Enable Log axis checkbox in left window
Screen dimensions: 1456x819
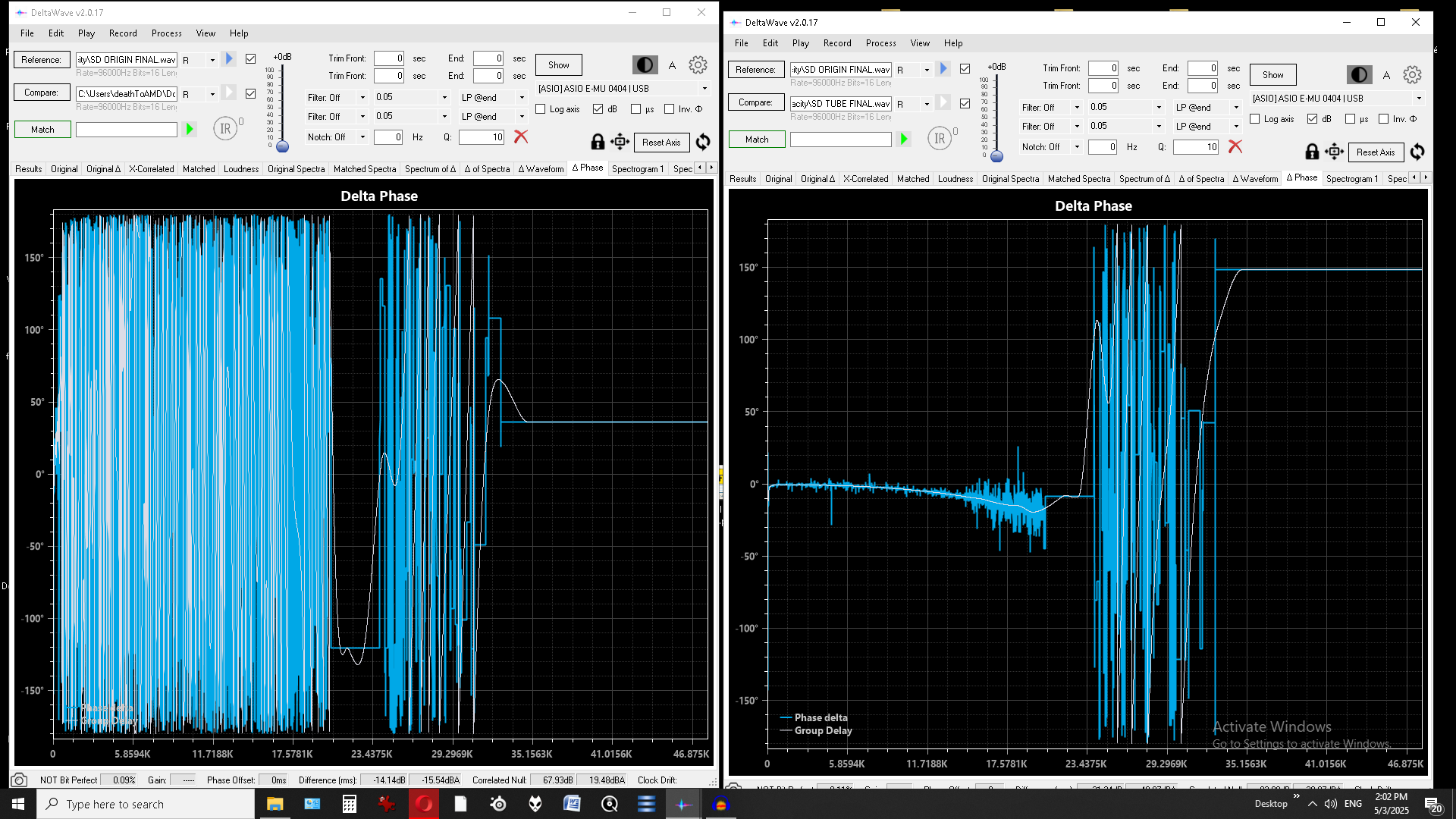pyautogui.click(x=541, y=109)
